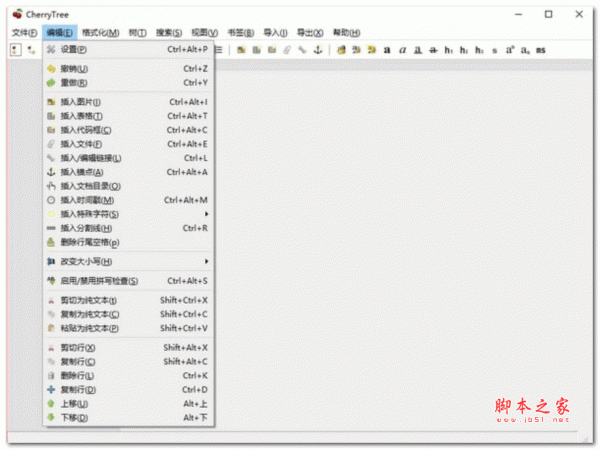This screenshot has height=450, width=600.
Task: Apply h1 heading from the toolbar
Action: click(x=448, y=49)
